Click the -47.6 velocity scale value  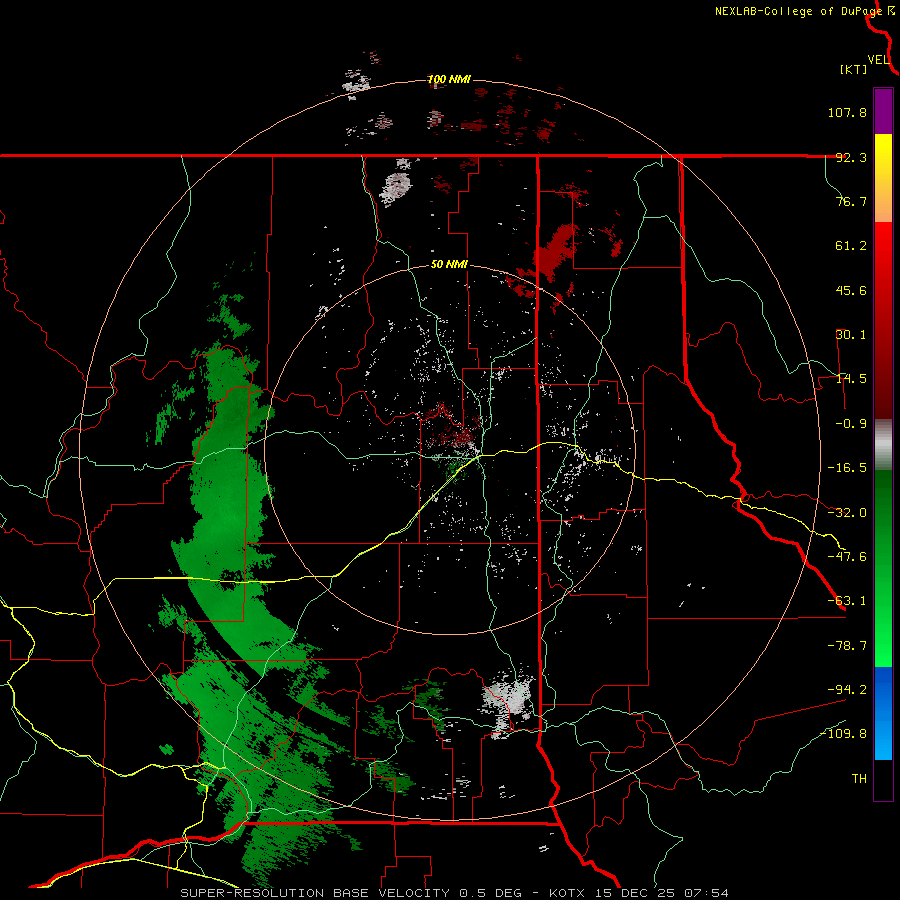847,557
